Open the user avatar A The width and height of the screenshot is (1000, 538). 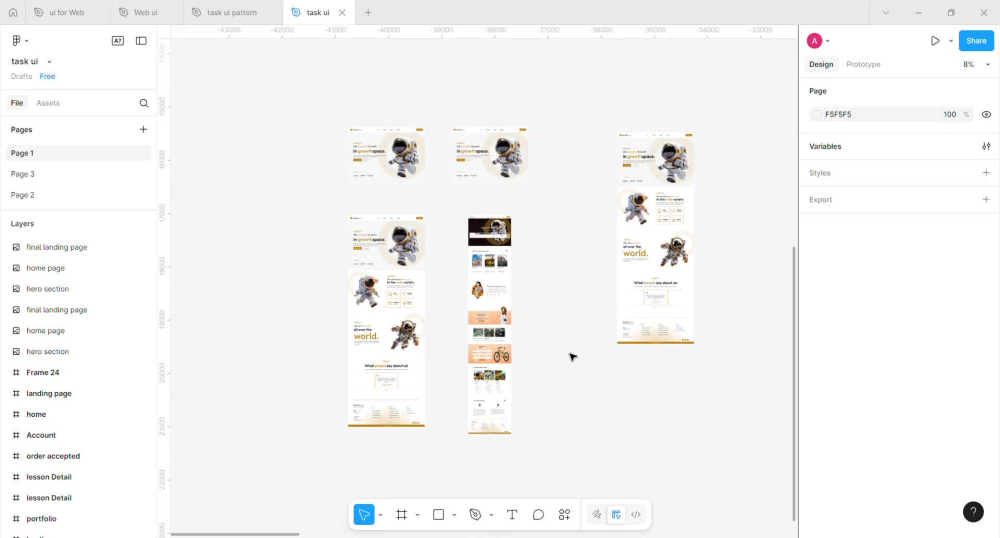(x=814, y=41)
